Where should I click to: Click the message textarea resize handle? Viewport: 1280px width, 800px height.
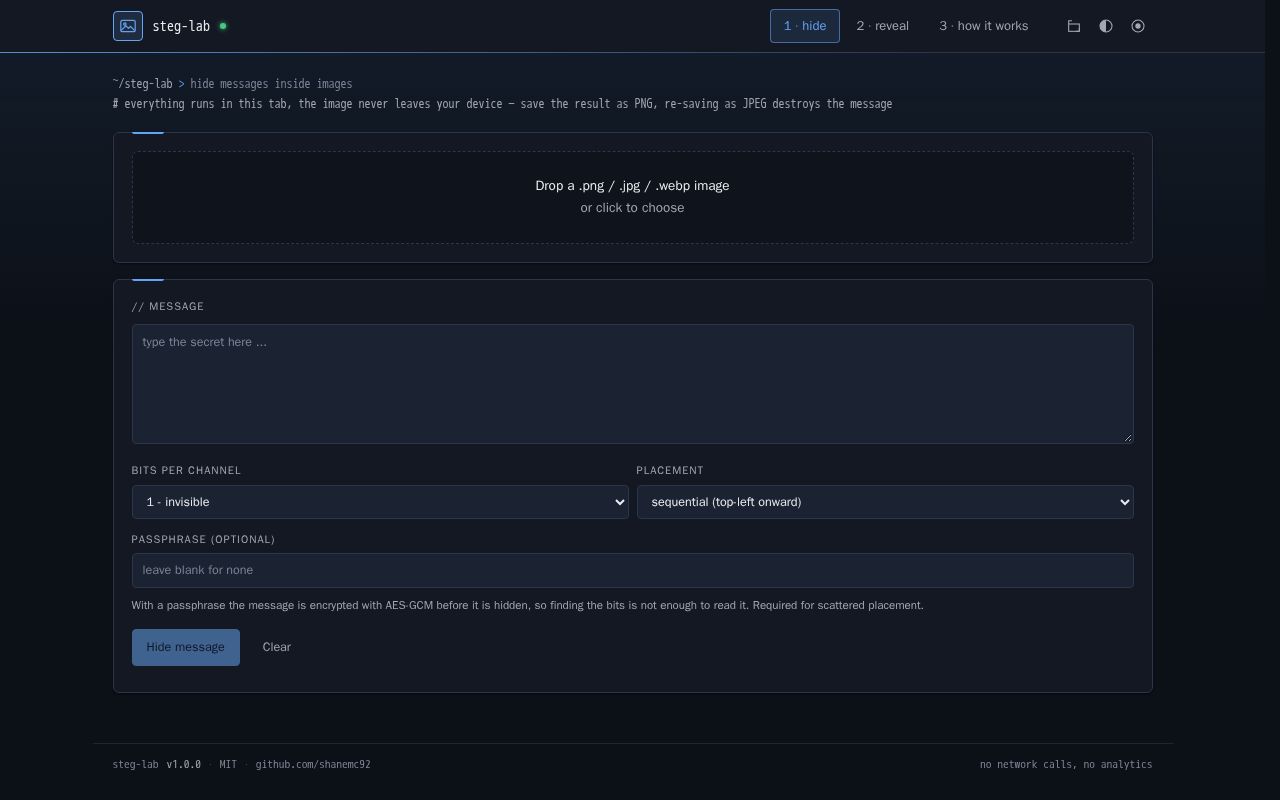coord(1127,437)
